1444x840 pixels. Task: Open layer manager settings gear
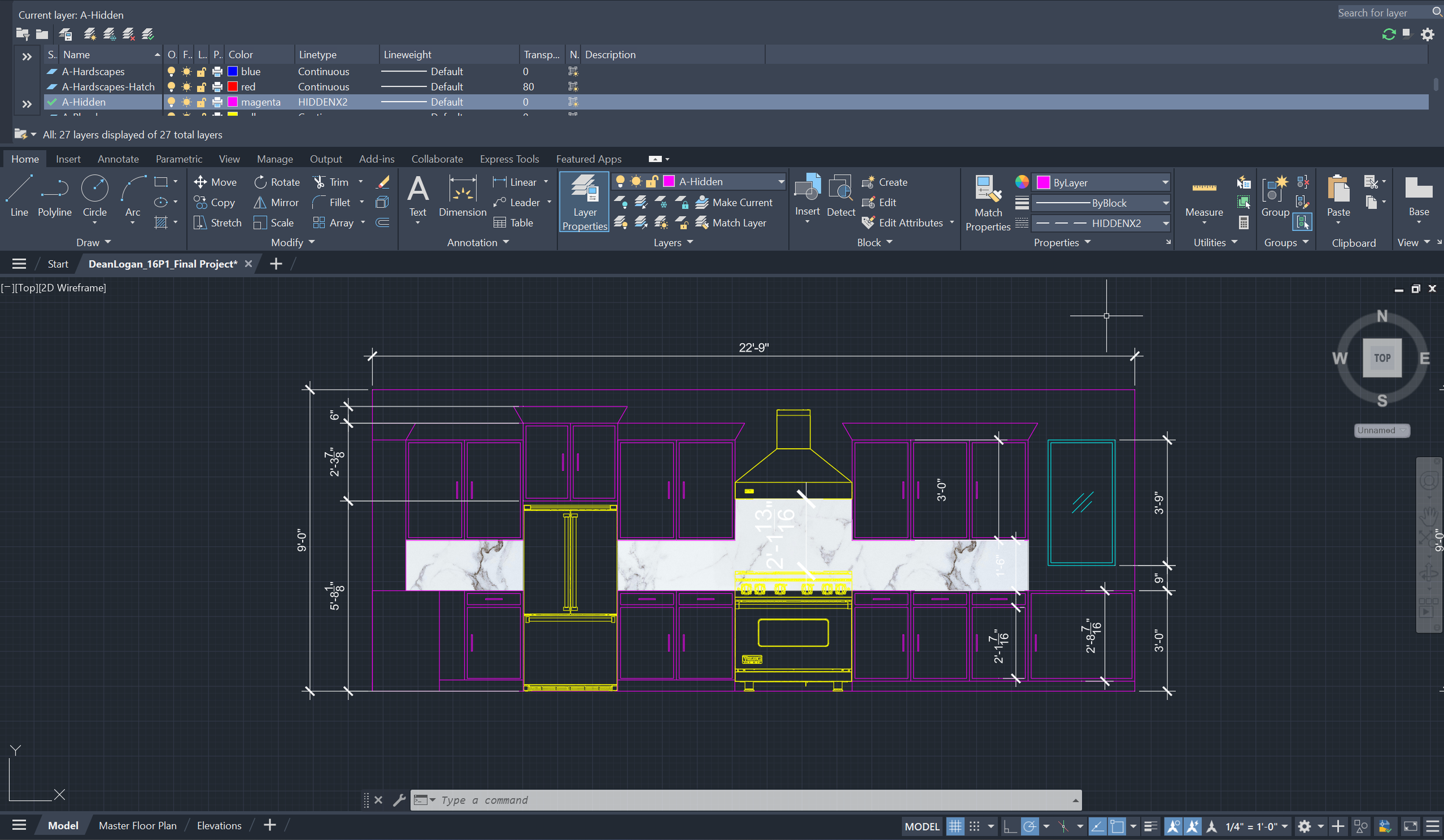coord(1427,35)
